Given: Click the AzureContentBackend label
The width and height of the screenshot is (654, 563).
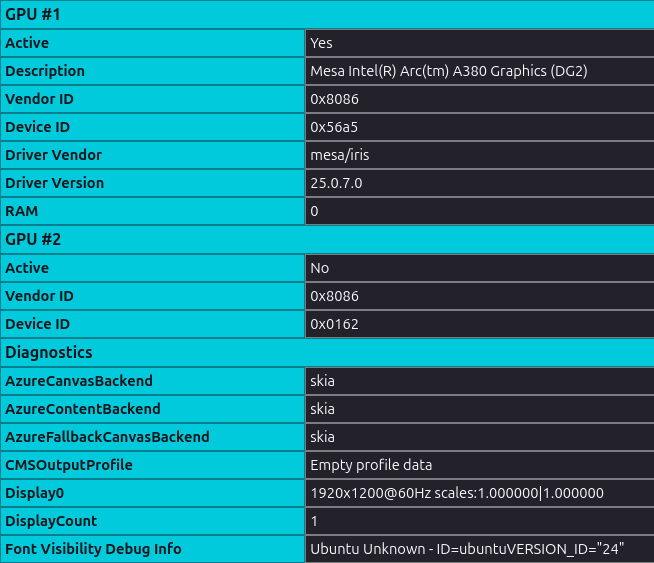Looking at the screenshot, I should point(83,409).
